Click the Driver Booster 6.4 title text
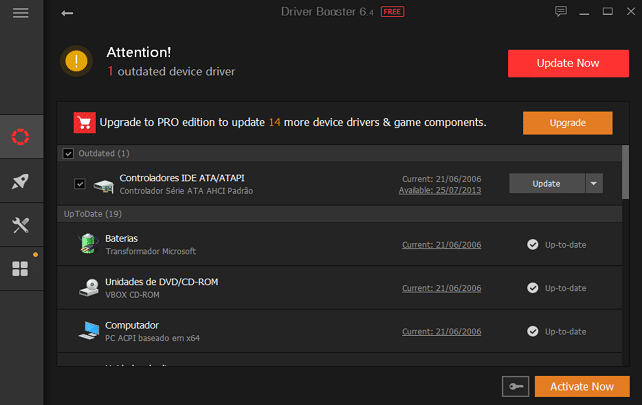642x405 pixels. point(327,12)
